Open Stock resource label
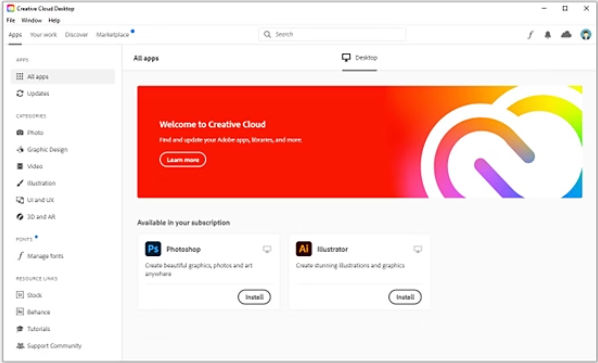 pos(34,295)
